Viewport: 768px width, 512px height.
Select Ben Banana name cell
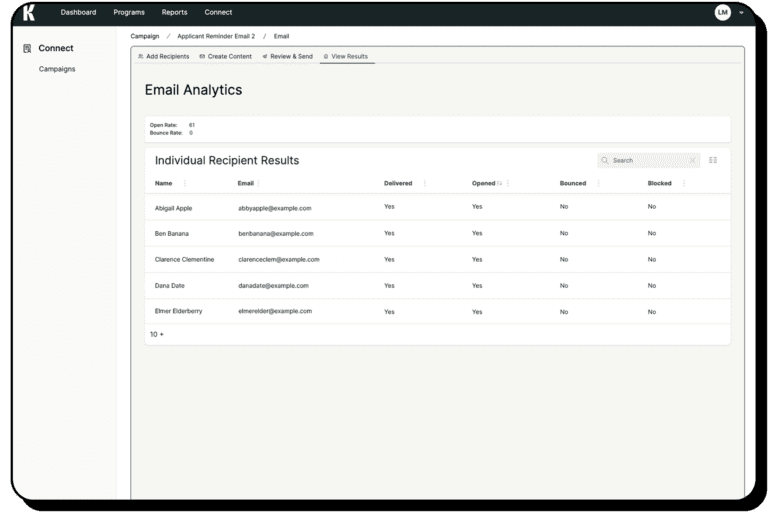tap(171, 234)
